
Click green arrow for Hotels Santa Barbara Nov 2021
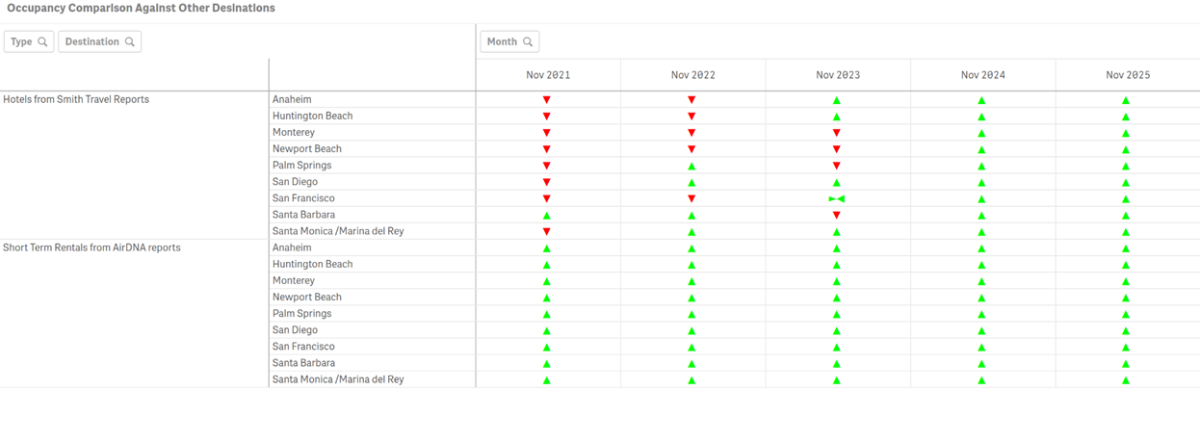pos(547,215)
